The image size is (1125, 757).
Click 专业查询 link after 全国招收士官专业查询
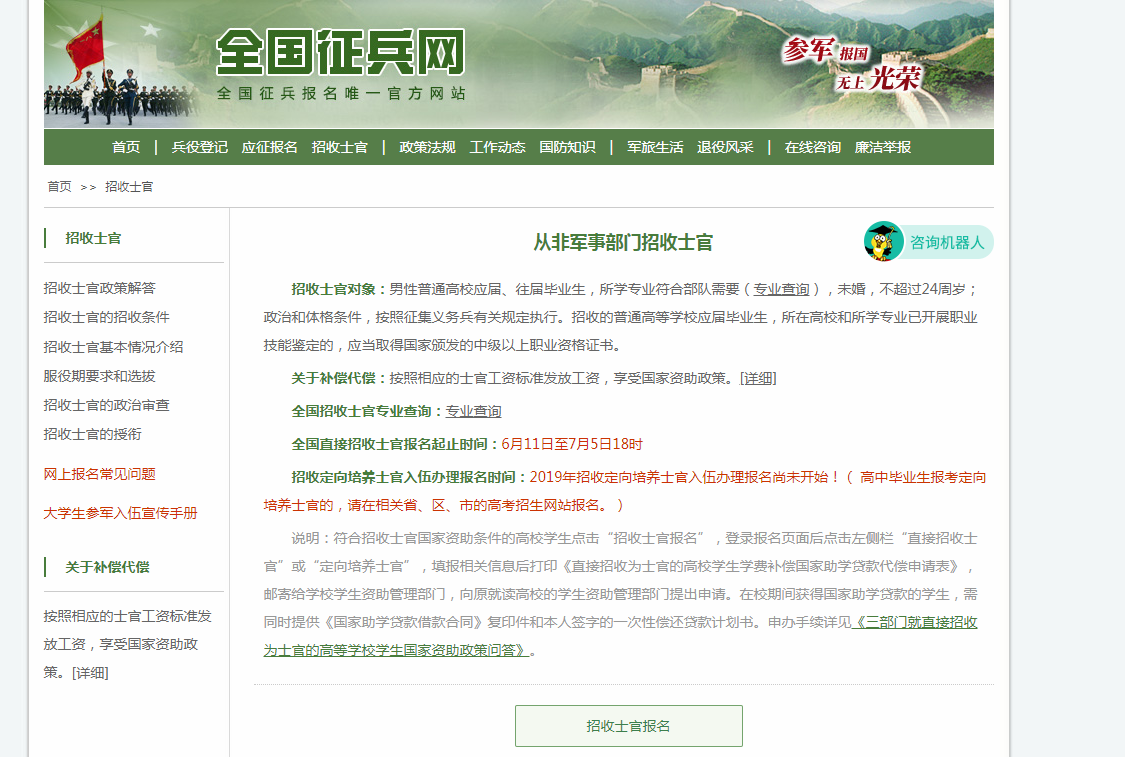click(x=474, y=411)
